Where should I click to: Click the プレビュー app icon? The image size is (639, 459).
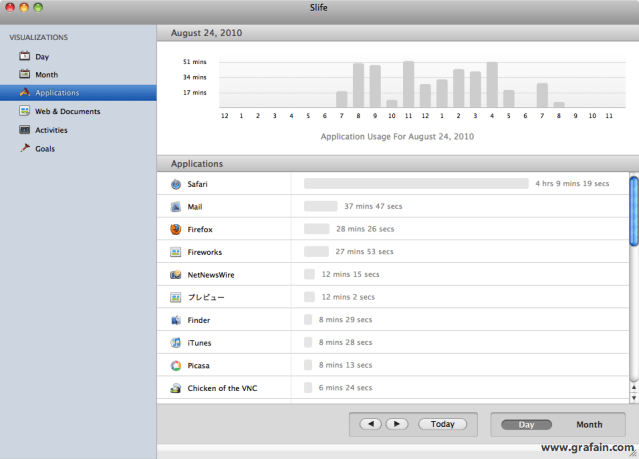(176, 297)
